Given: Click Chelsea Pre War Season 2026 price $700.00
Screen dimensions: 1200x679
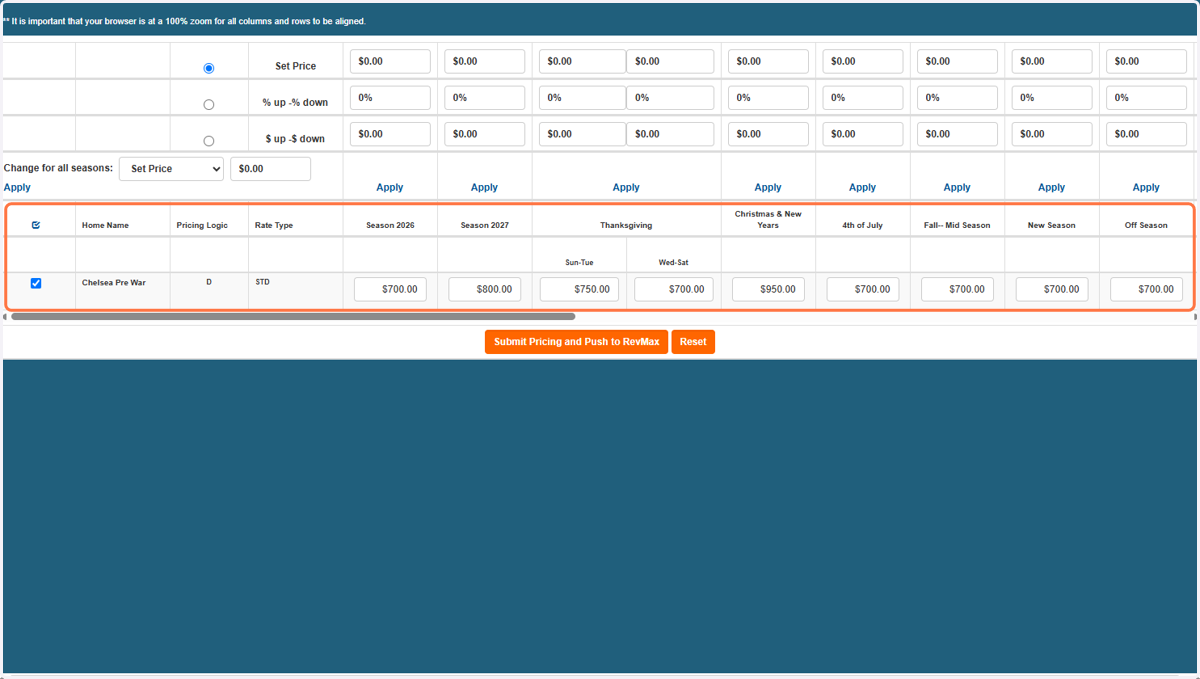Looking at the screenshot, I should click(x=390, y=289).
